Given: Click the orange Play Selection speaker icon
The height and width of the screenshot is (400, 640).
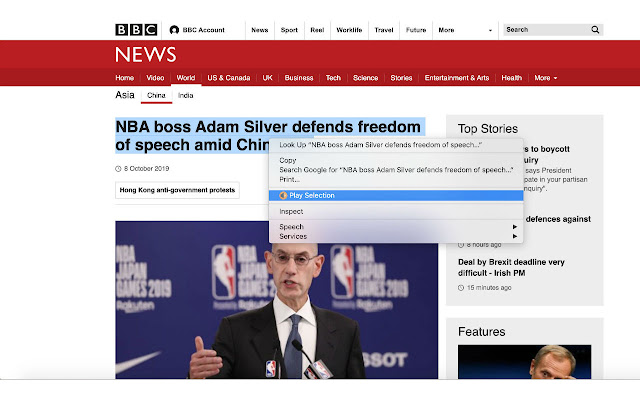Looking at the screenshot, I should tap(283, 196).
